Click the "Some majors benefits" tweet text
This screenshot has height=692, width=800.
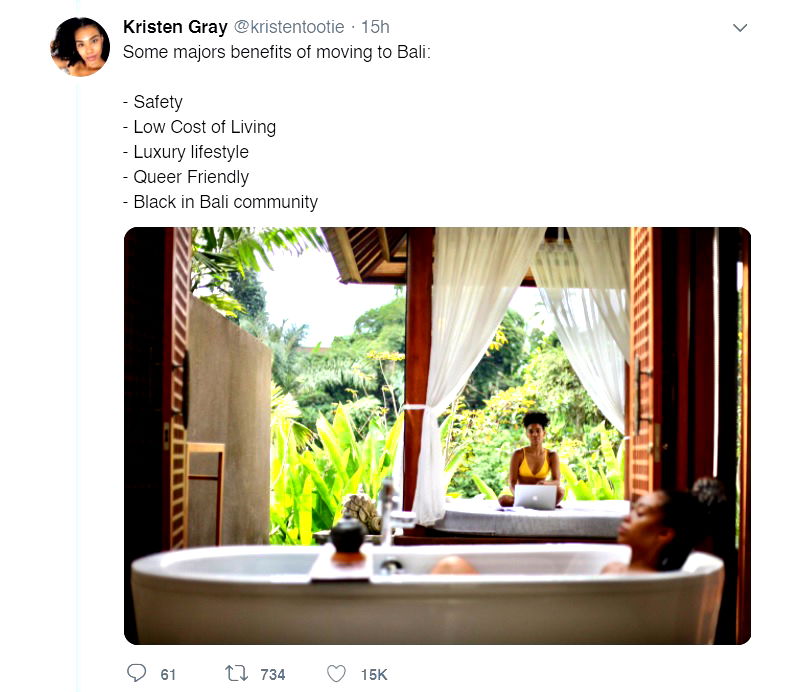[x=277, y=52]
